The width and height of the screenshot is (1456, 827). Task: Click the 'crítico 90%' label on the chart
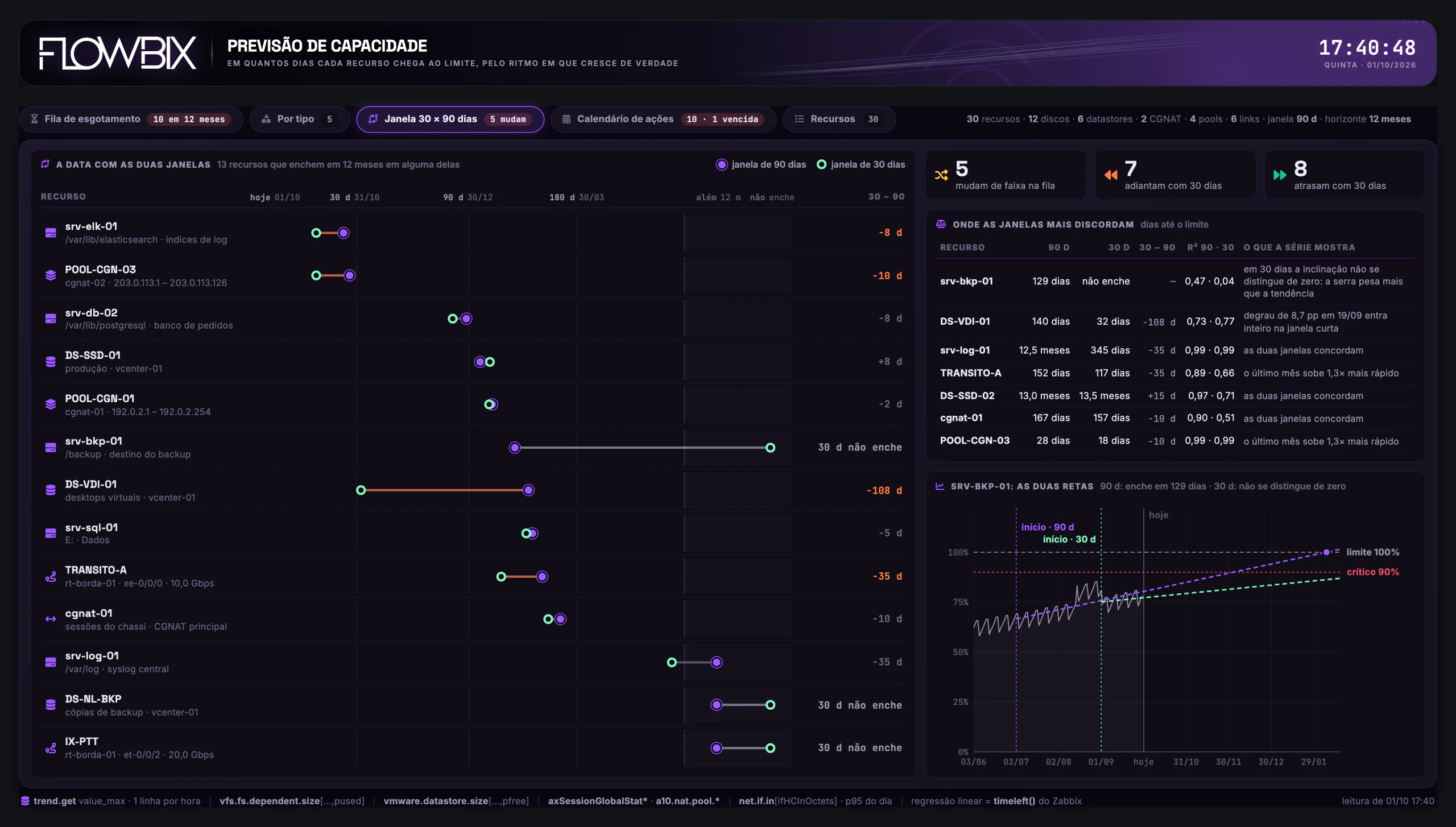point(1372,572)
